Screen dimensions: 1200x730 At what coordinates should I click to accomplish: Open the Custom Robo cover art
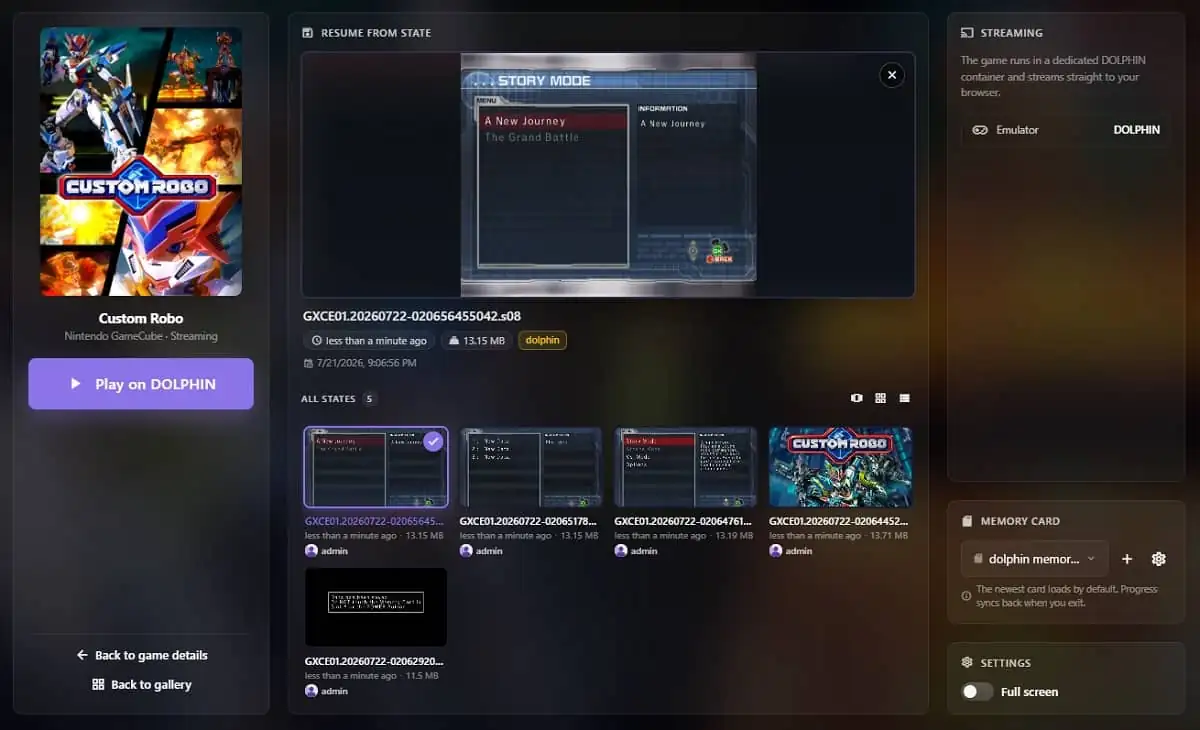(x=141, y=161)
